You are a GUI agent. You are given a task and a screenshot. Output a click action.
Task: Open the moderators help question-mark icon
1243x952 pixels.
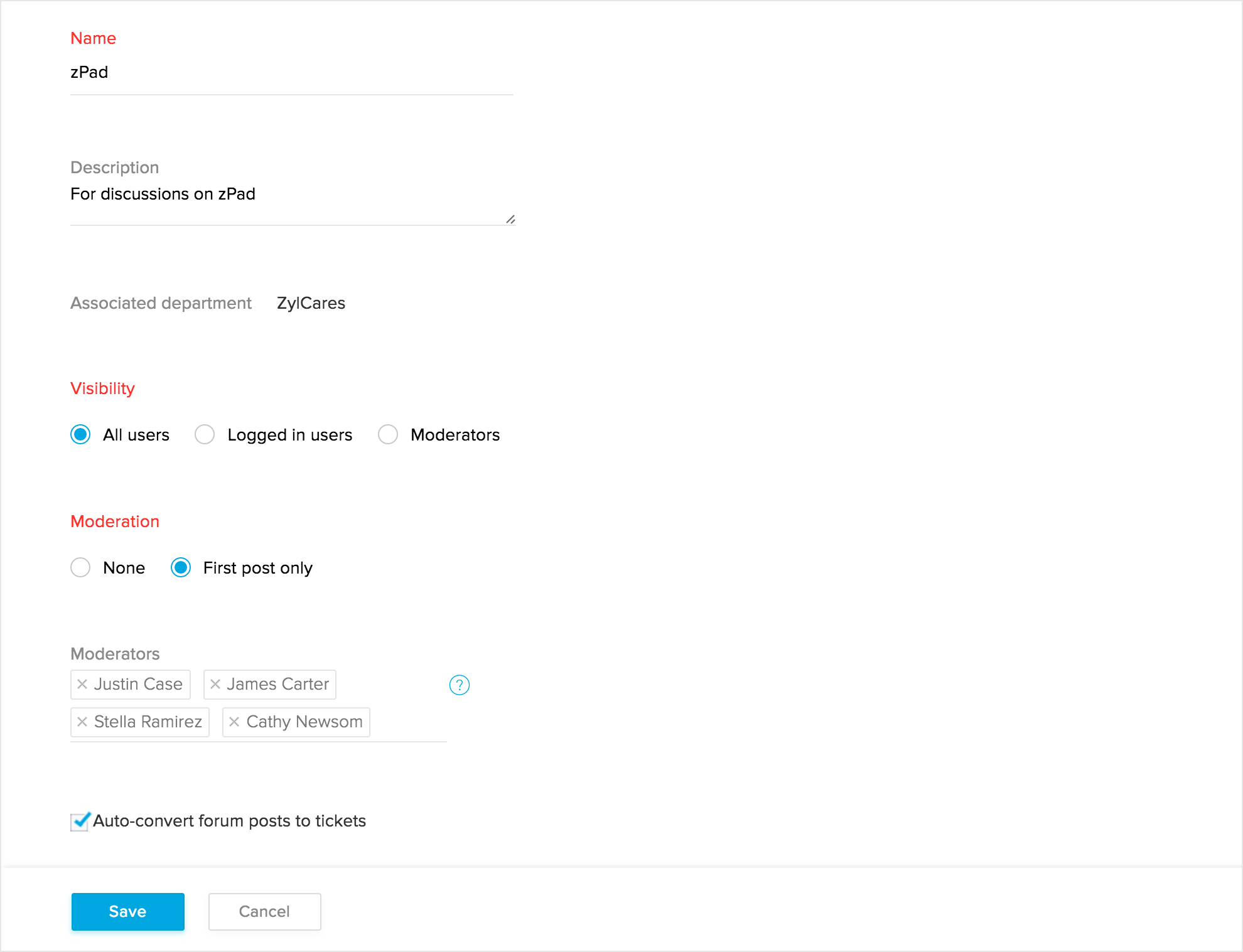click(460, 685)
